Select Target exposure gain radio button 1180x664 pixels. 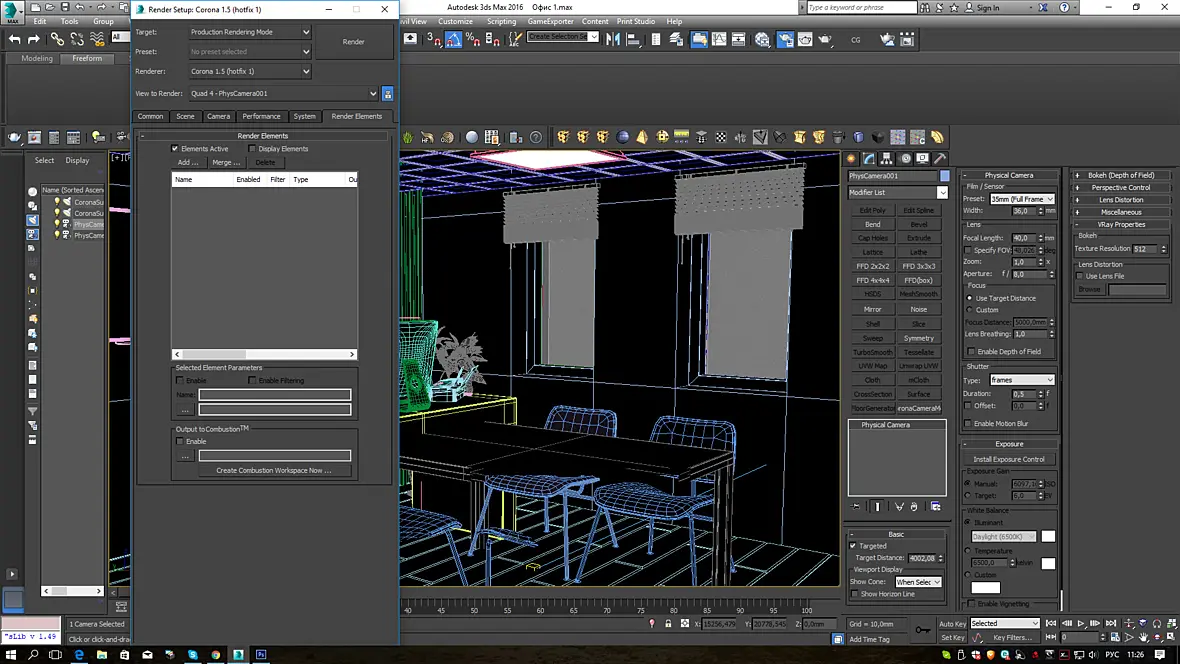(968, 495)
